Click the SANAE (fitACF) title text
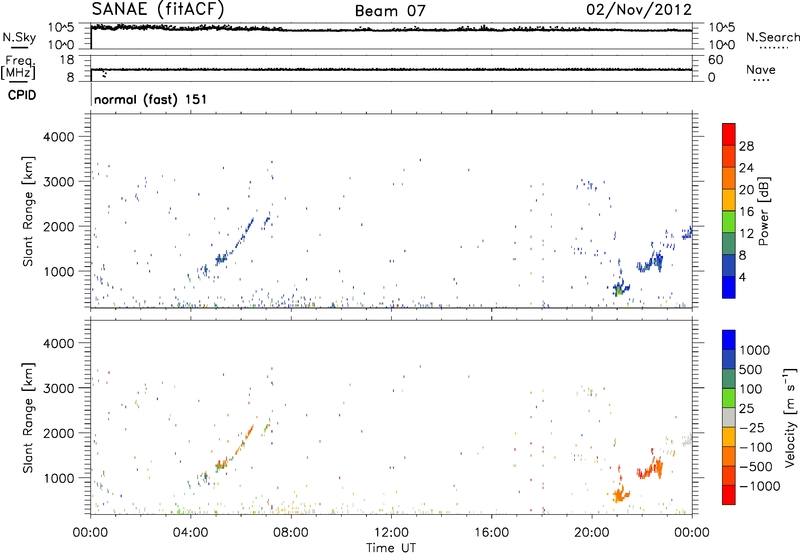The image size is (800, 554). click(158, 9)
